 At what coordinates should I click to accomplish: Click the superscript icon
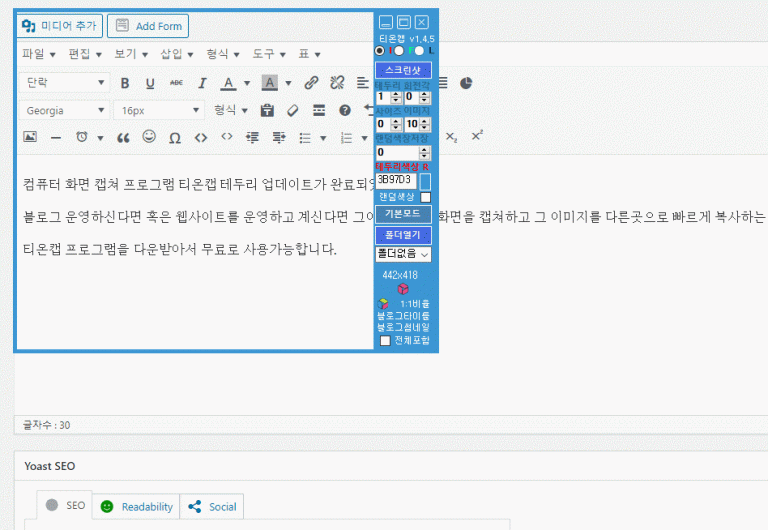pos(477,136)
